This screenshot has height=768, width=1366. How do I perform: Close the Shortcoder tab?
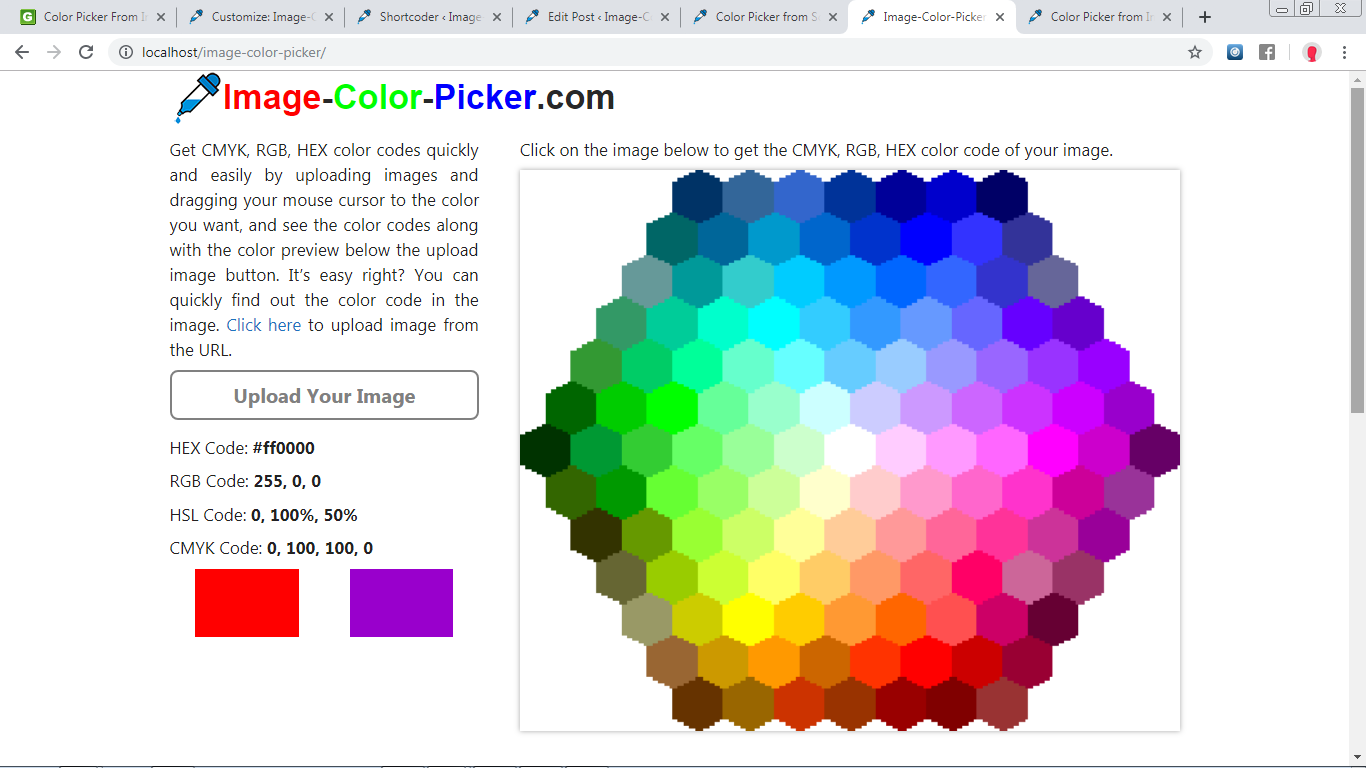pos(496,17)
